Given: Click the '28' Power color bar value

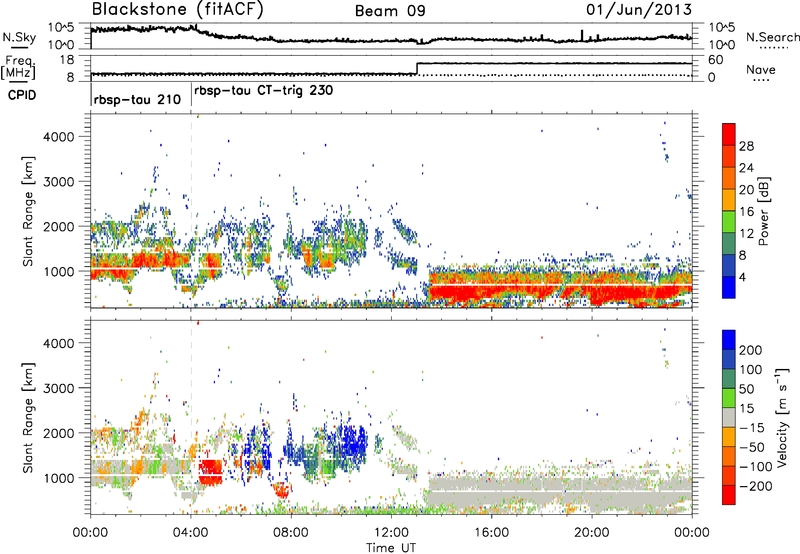Looking at the screenshot, I should click(x=746, y=146).
